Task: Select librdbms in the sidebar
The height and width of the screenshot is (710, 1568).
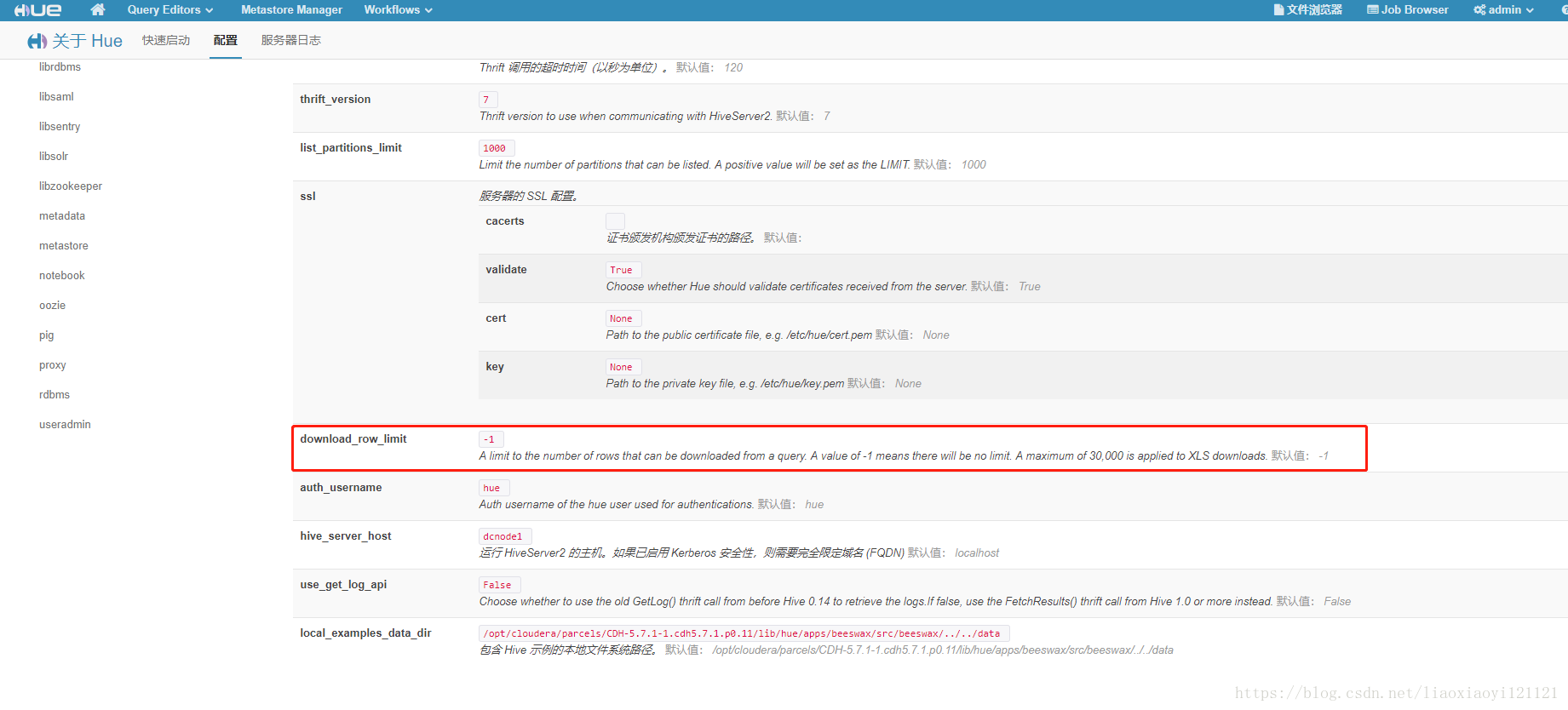Action: (x=60, y=66)
